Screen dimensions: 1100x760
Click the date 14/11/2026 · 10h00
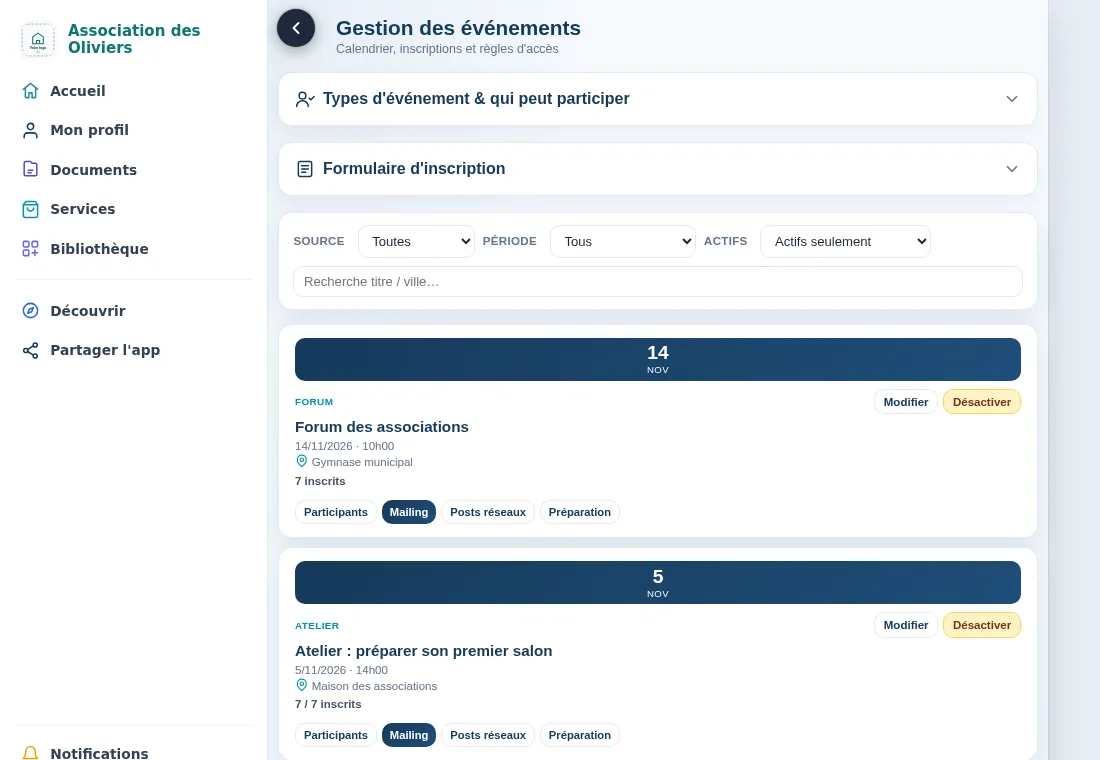344,446
